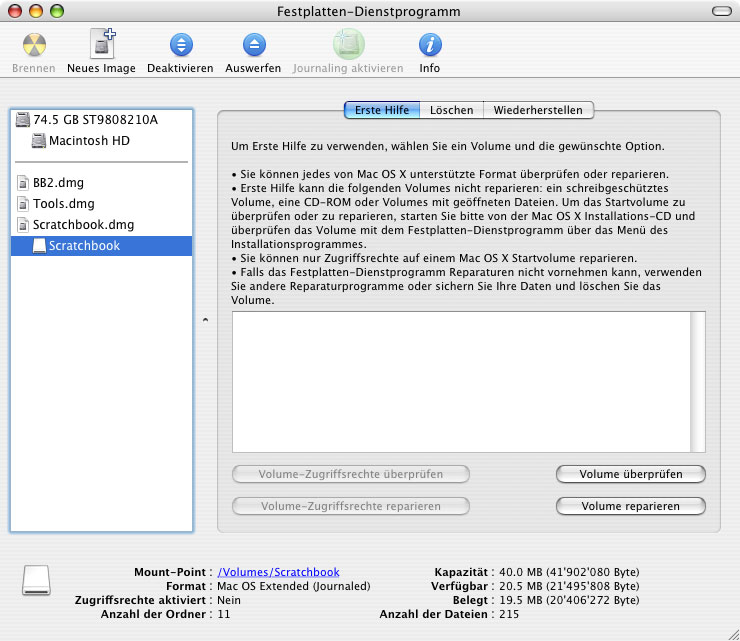The width and height of the screenshot is (740, 641).
Task: Open the Info toolbar icon
Action: pos(430,45)
